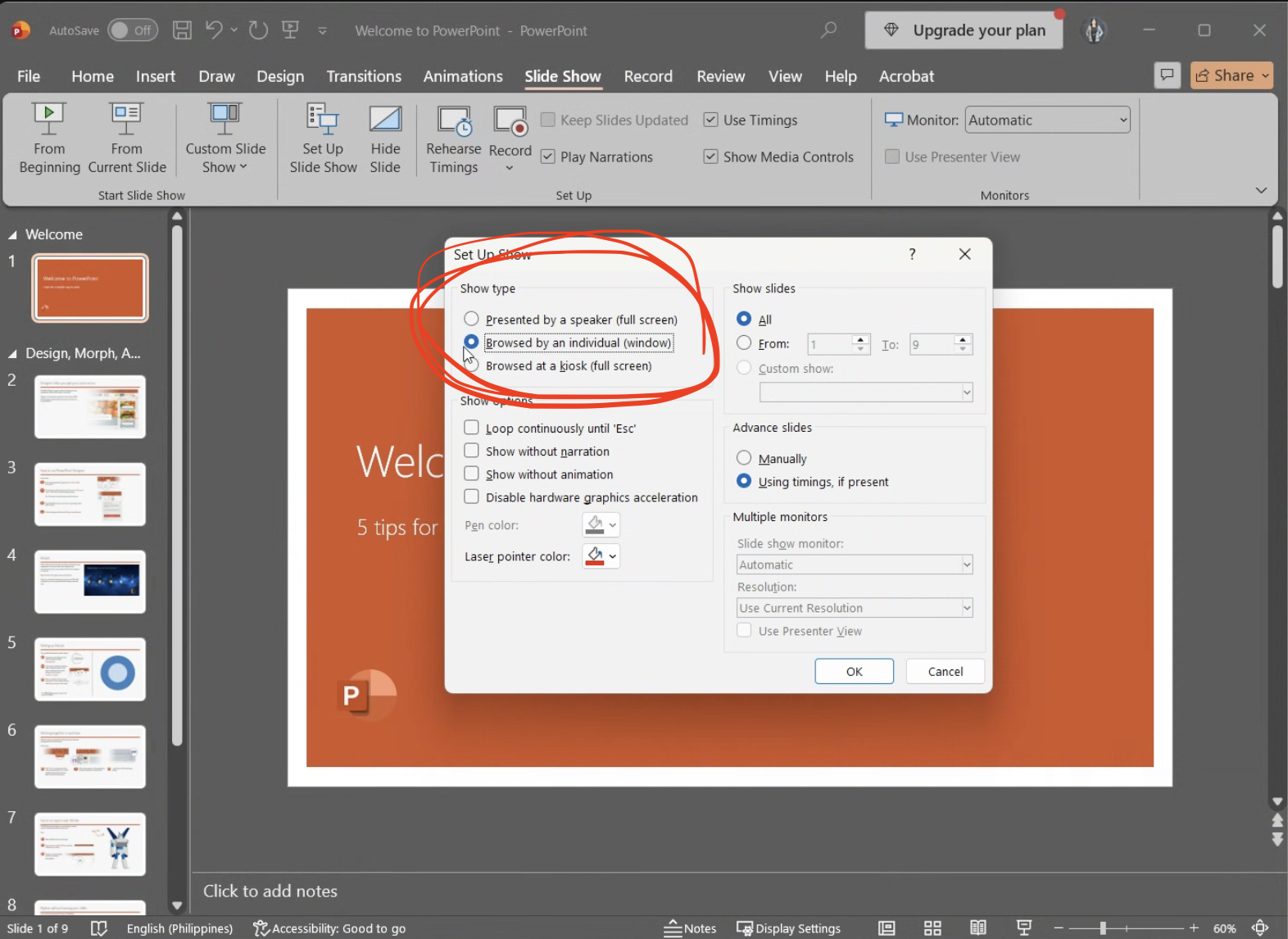This screenshot has height=939, width=1288.
Task: Switch to the Transitions tab
Action: (364, 76)
